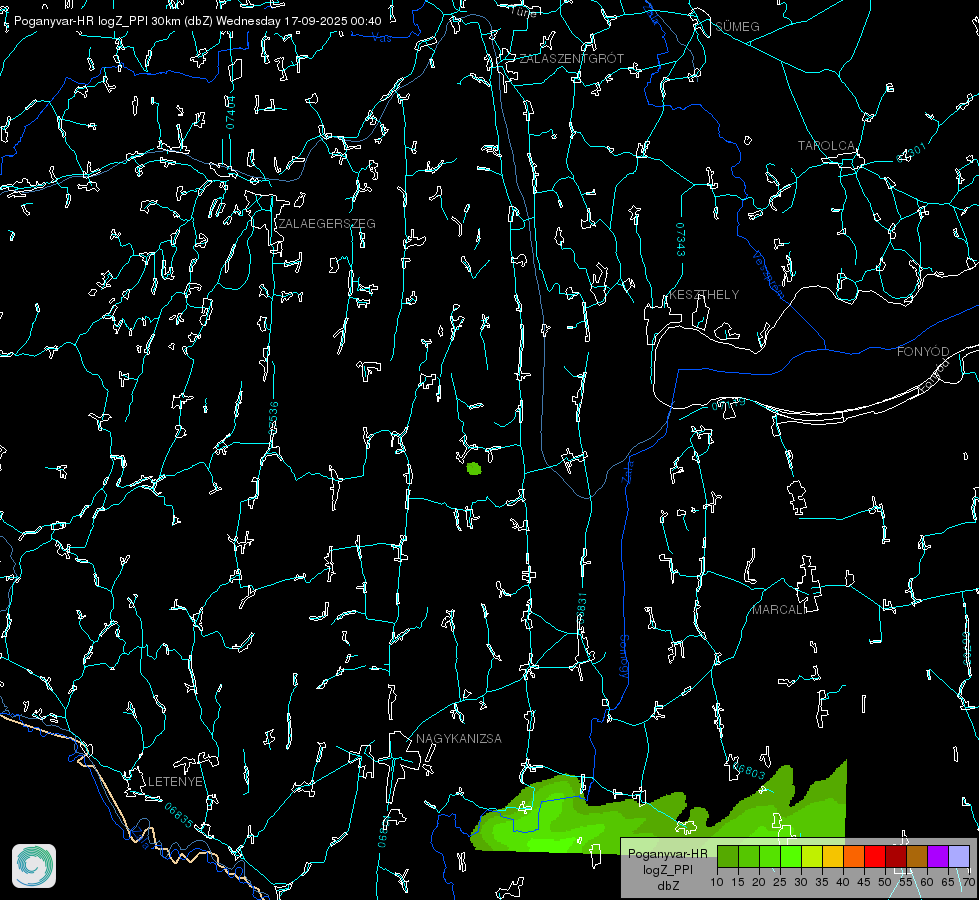979x900 pixels.
Task: Click the 60-65 dBZ purple legend swatch
Action: click(938, 857)
